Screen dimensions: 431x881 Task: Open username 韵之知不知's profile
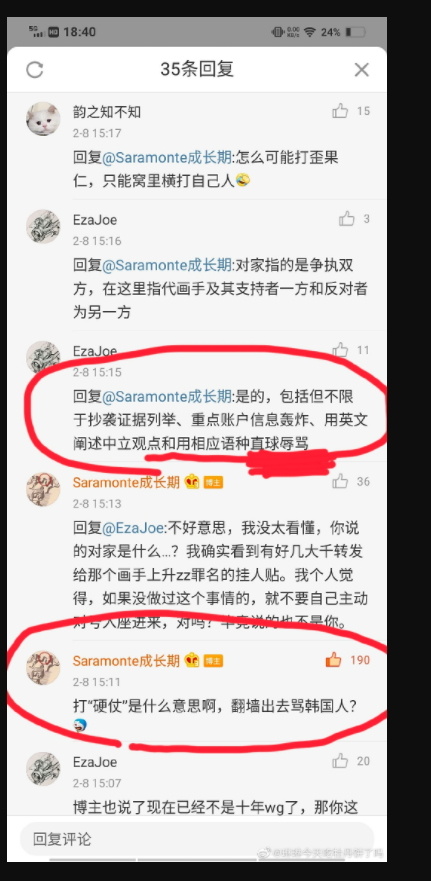(107, 112)
